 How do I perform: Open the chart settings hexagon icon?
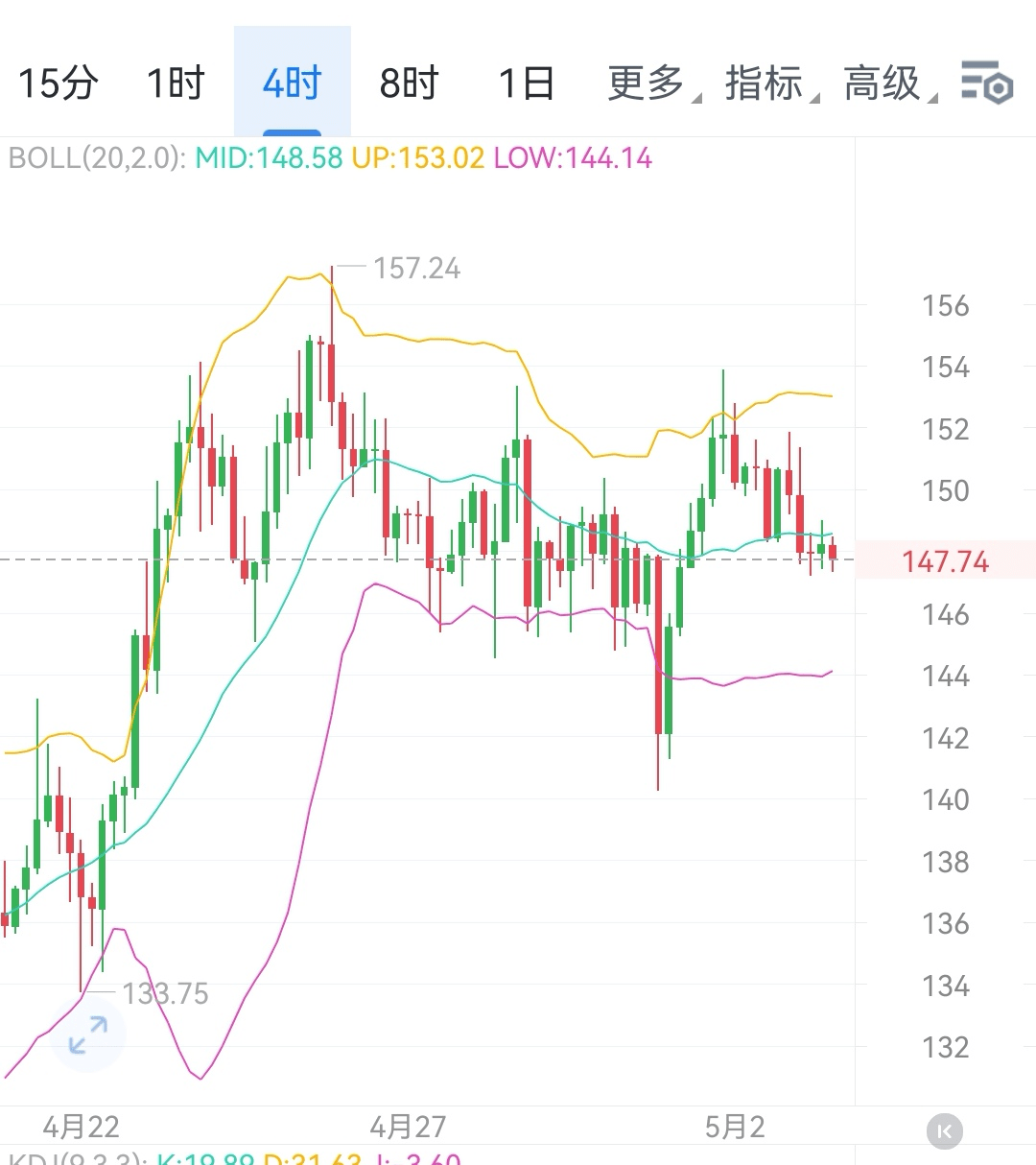tap(987, 83)
